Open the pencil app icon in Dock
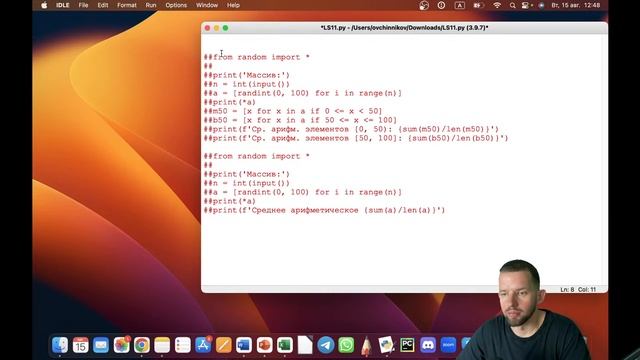640x360 pixels. point(367,345)
